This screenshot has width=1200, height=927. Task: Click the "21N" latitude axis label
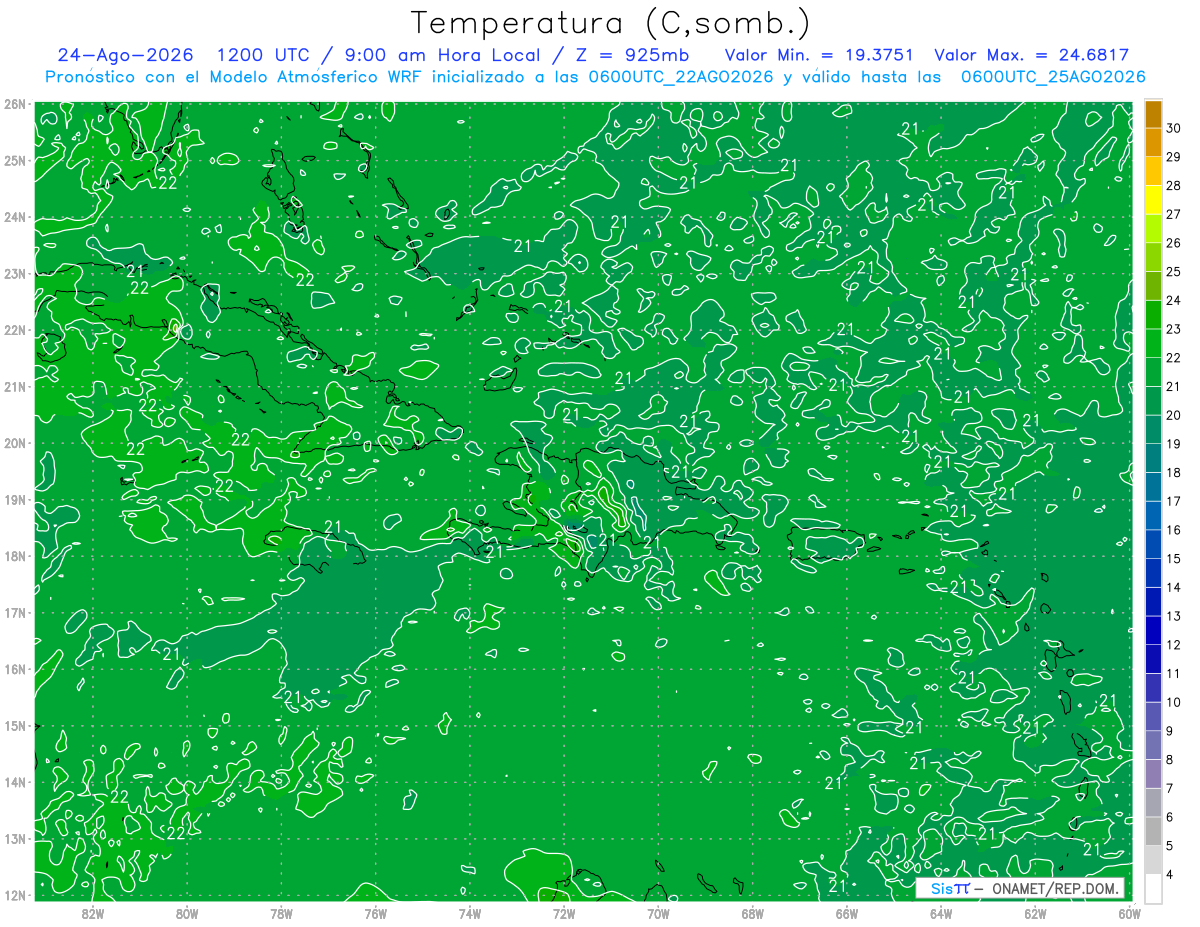click(15, 386)
